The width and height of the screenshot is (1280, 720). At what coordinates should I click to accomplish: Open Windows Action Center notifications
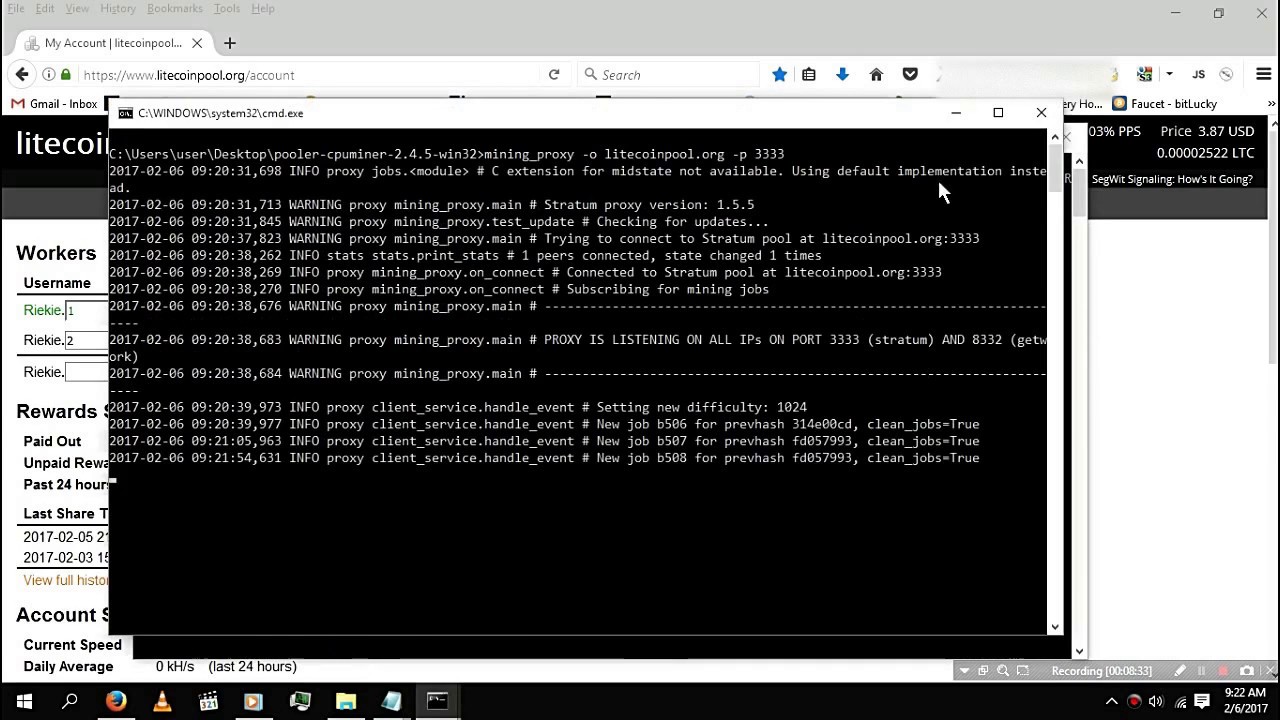(1202, 701)
